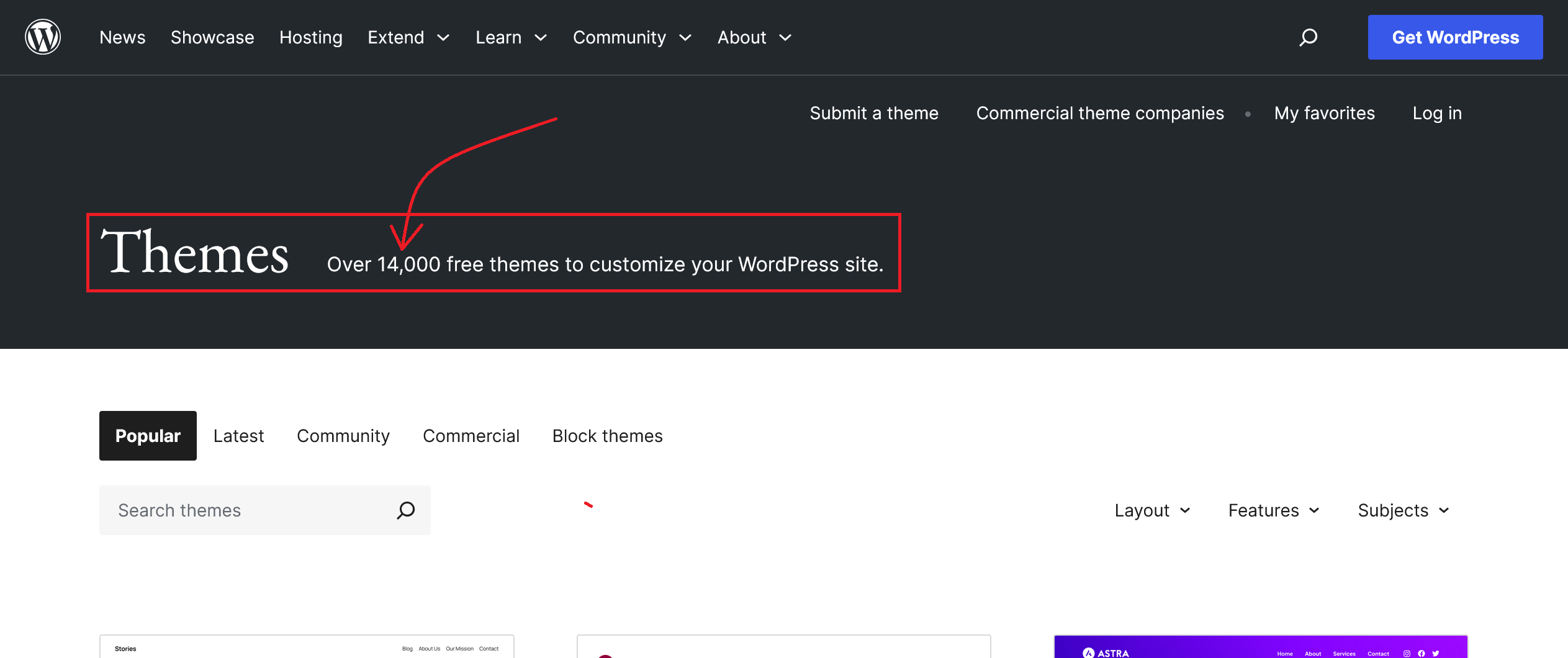Open the About dropdown menu

coord(754,37)
